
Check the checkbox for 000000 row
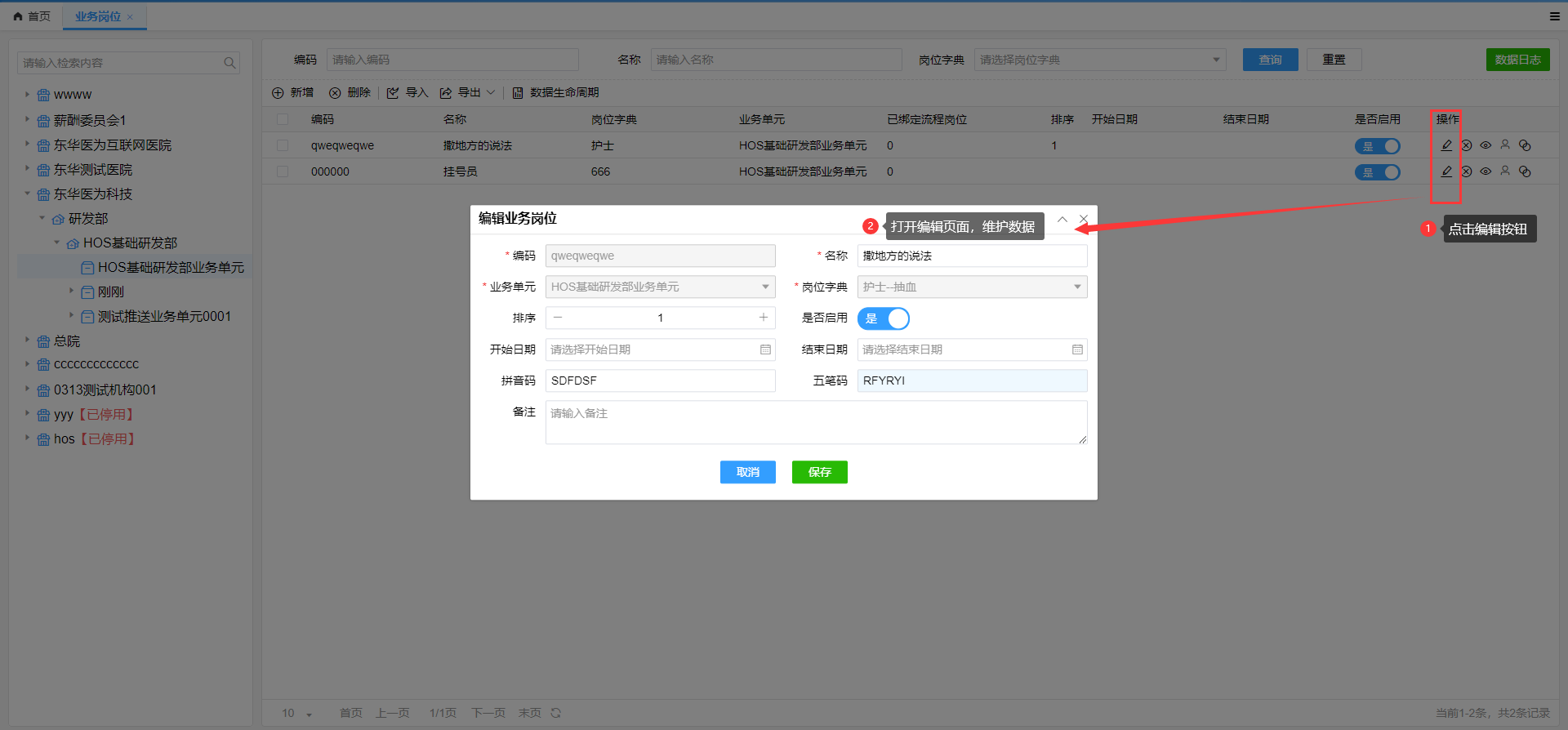pos(283,171)
